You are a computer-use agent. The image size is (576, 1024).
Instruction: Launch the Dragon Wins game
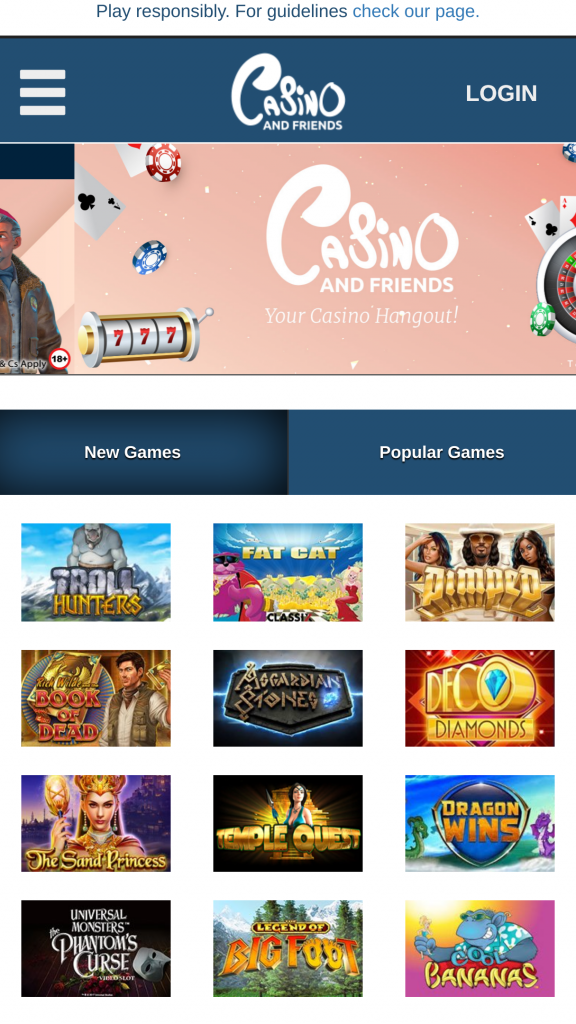(480, 824)
